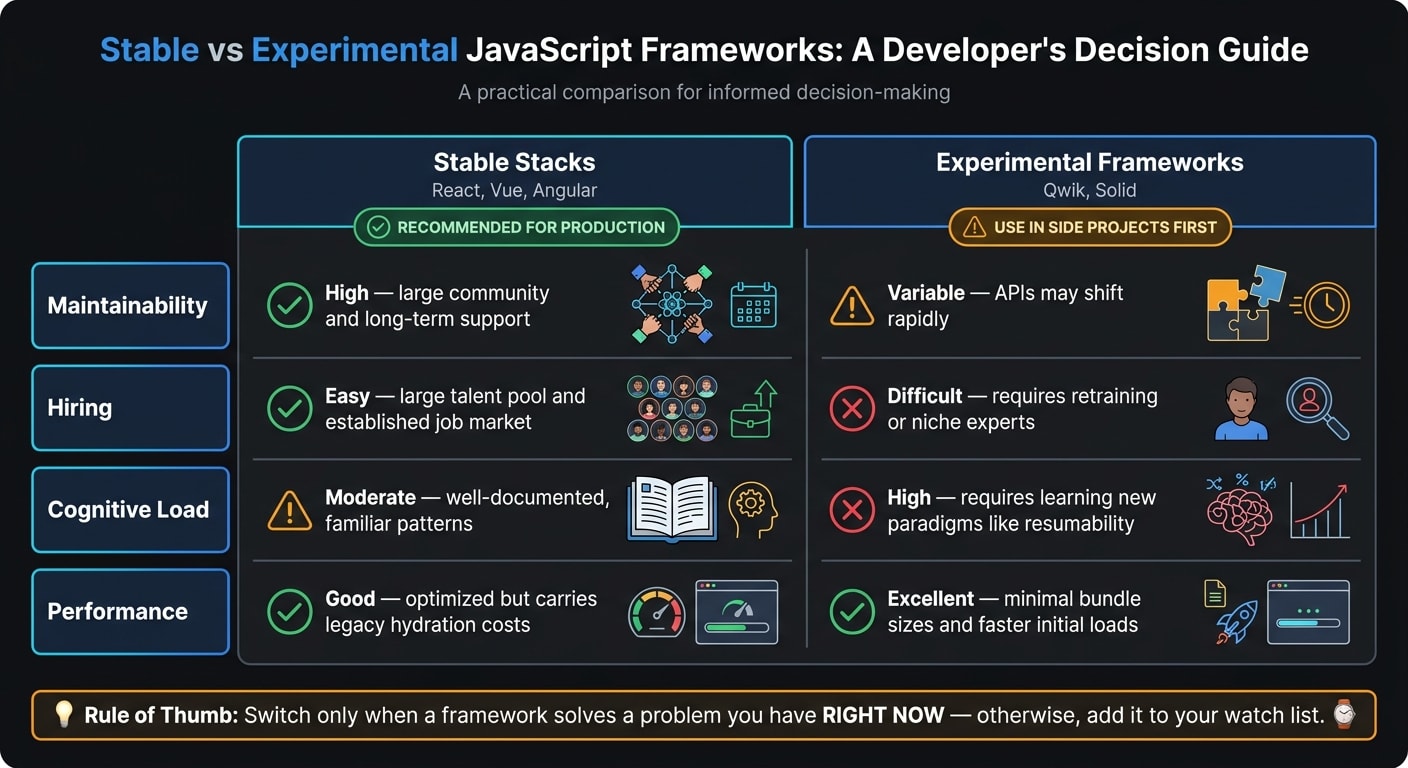Click the head with gear icon
This screenshot has width=1408, height=768.
753,510
